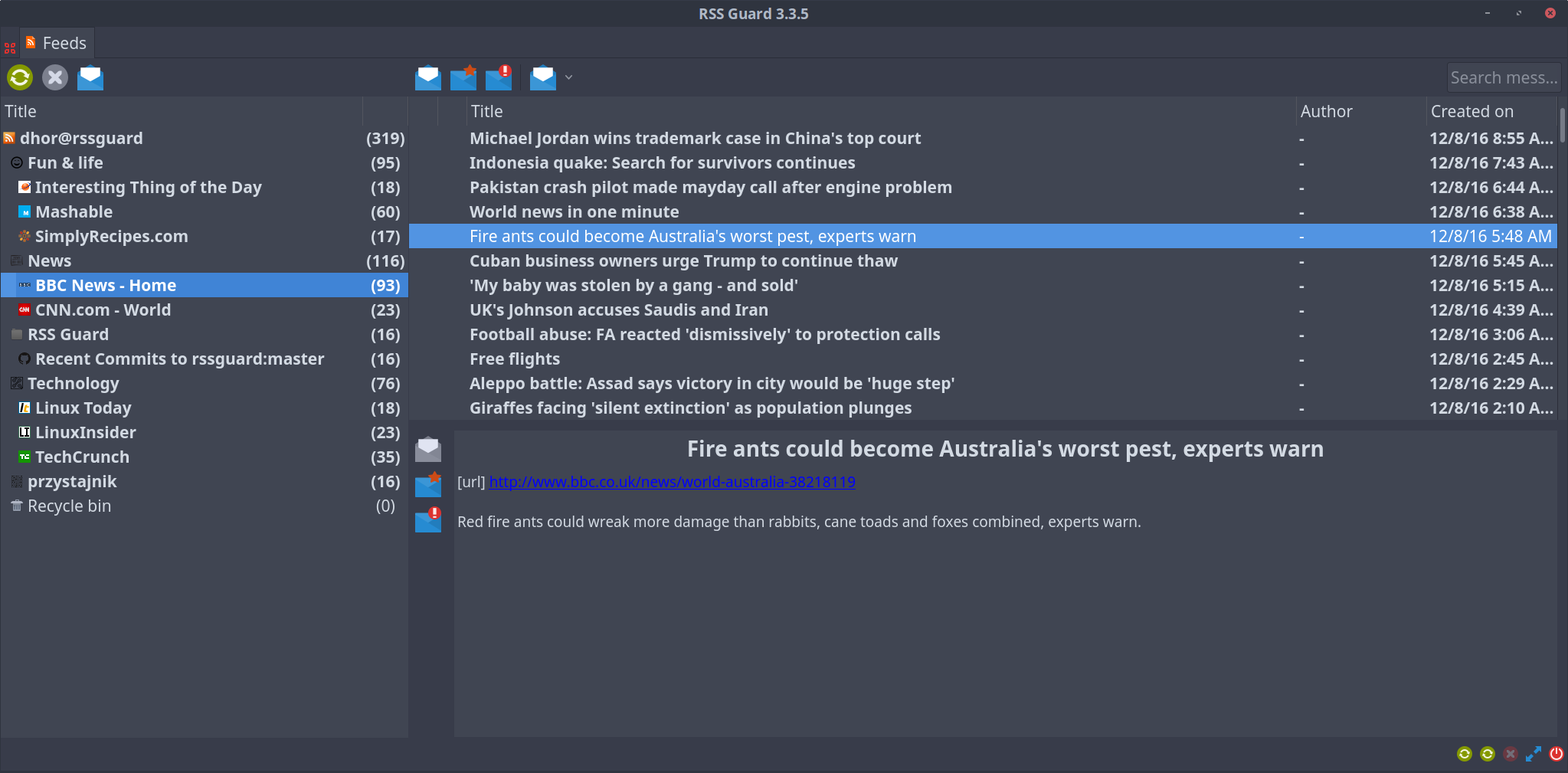The width and height of the screenshot is (1568, 773).
Task: Sort messages by the Created on column header
Action: pyautogui.click(x=1491, y=111)
